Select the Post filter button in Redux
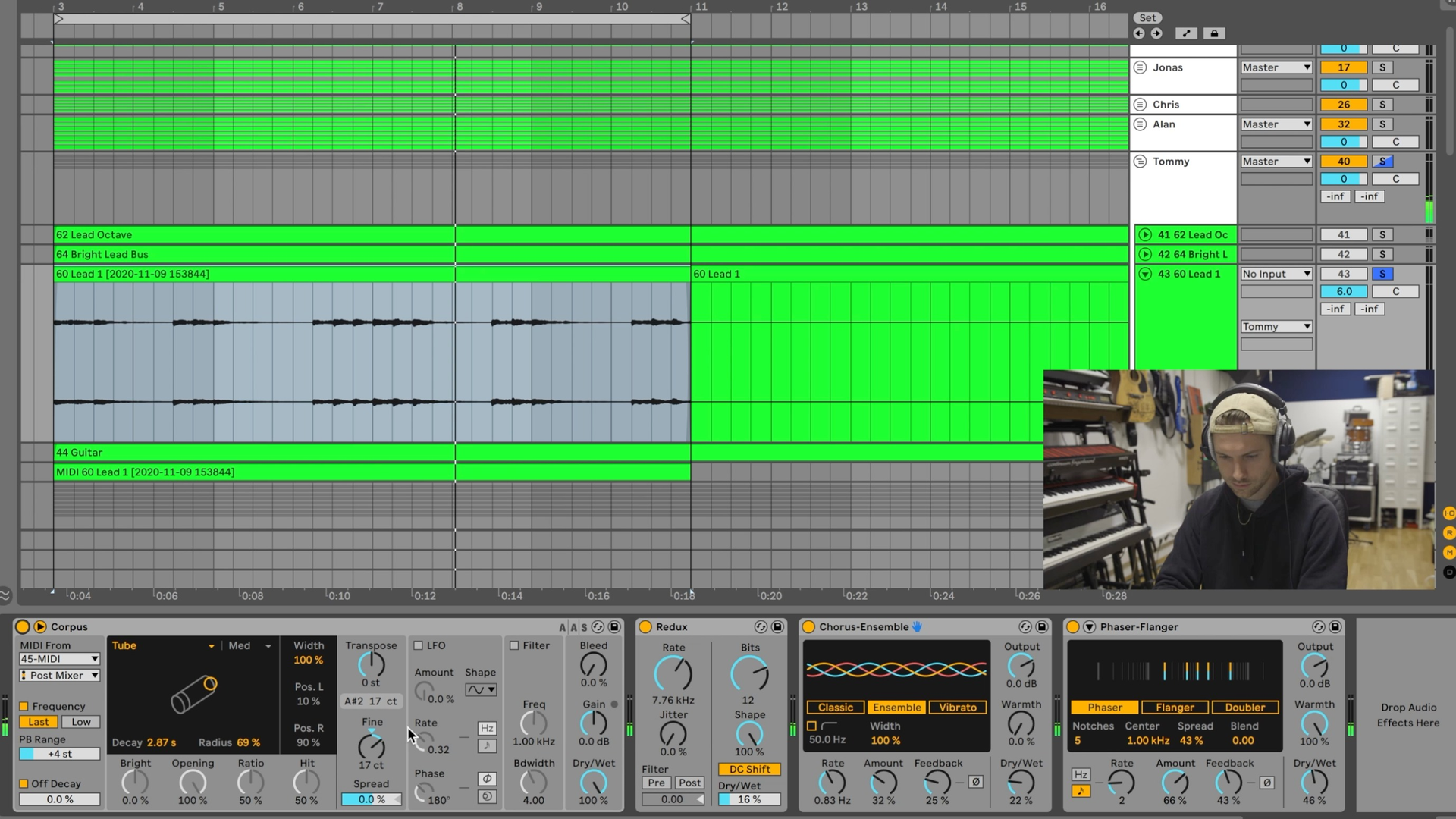The height and width of the screenshot is (819, 1456). tap(690, 783)
